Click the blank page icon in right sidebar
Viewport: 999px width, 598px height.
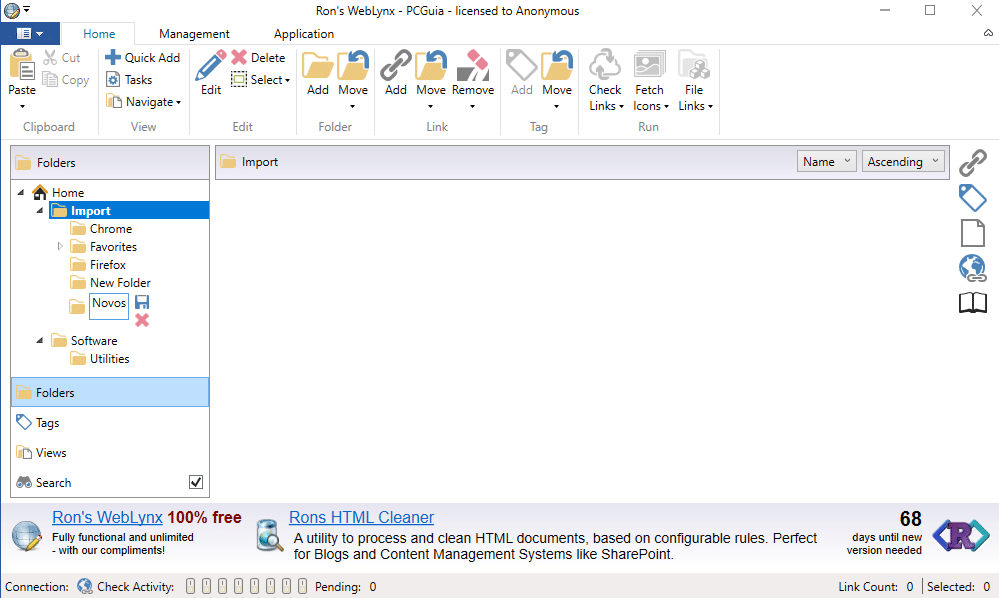coord(973,233)
